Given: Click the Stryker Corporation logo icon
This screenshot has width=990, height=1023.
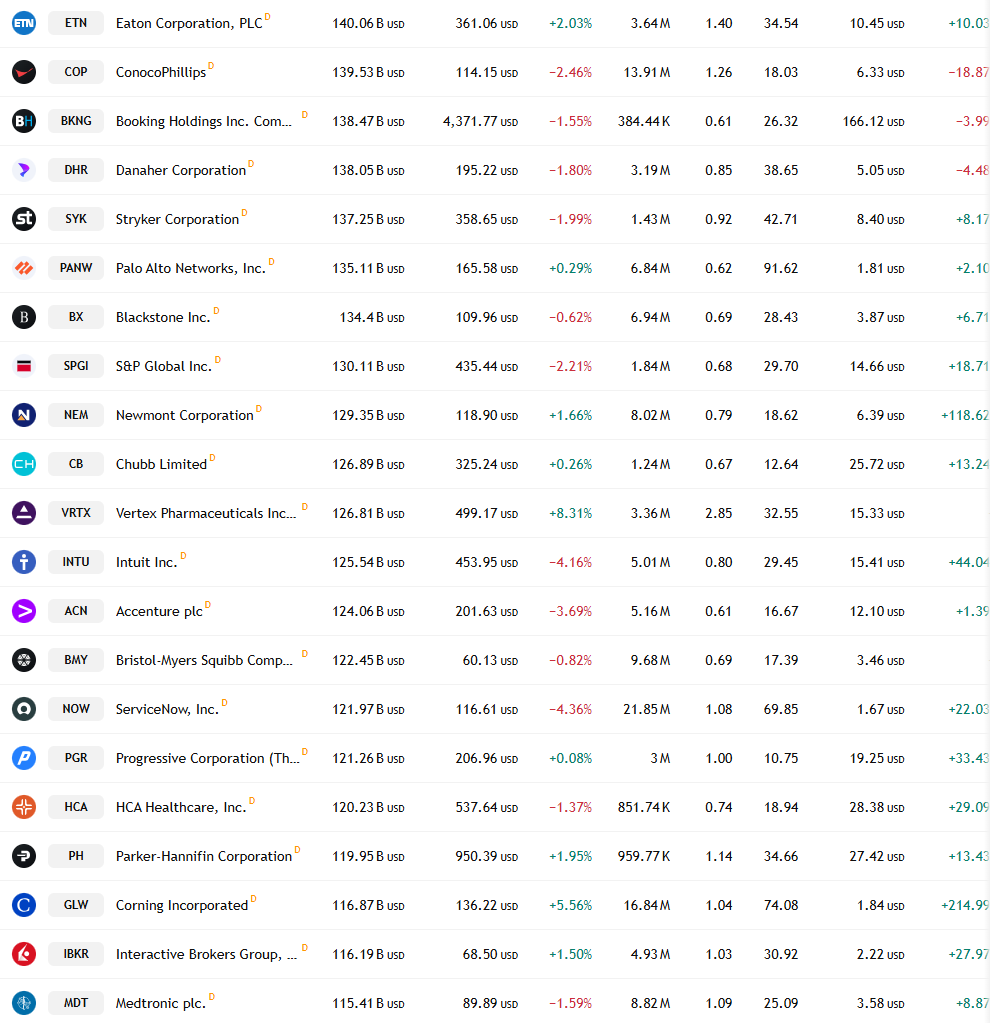Looking at the screenshot, I should click(x=24, y=219).
